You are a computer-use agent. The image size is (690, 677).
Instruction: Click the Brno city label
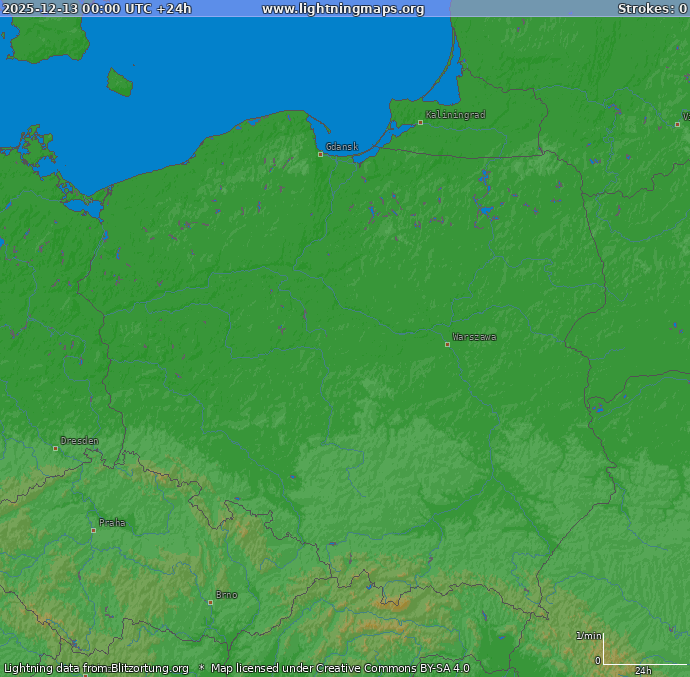pos(227,595)
